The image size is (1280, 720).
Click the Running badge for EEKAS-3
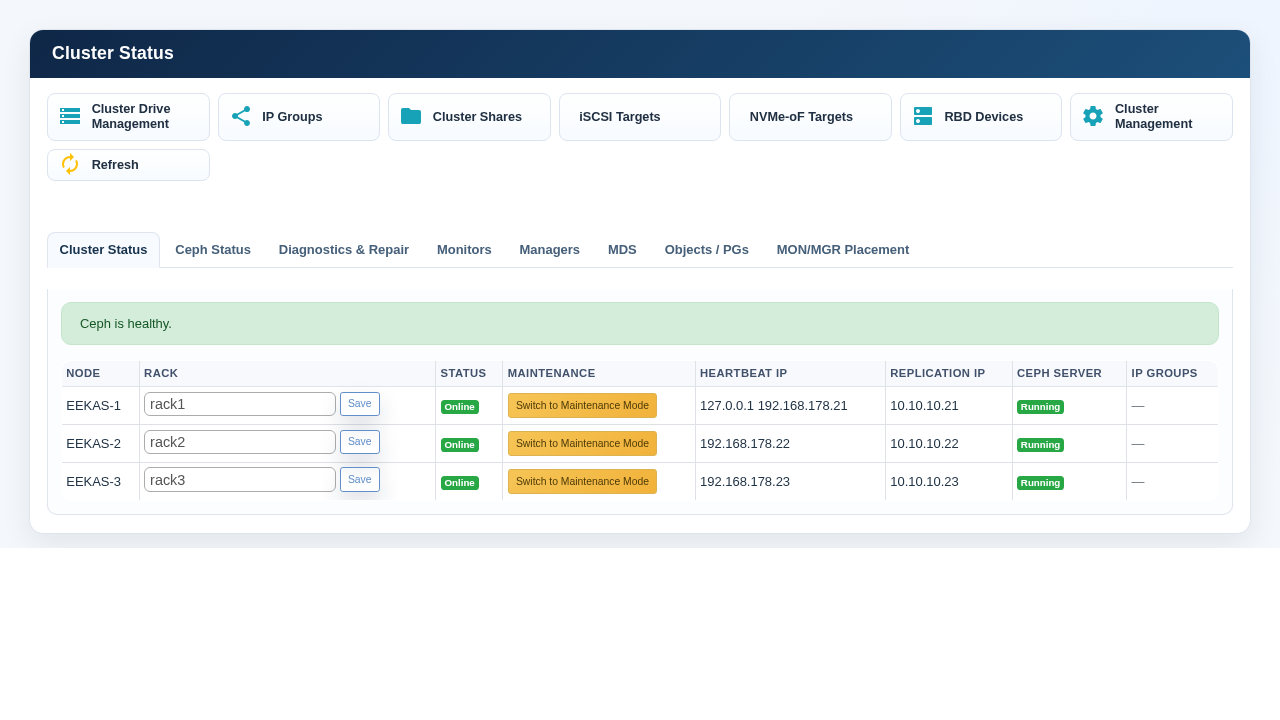pos(1040,483)
